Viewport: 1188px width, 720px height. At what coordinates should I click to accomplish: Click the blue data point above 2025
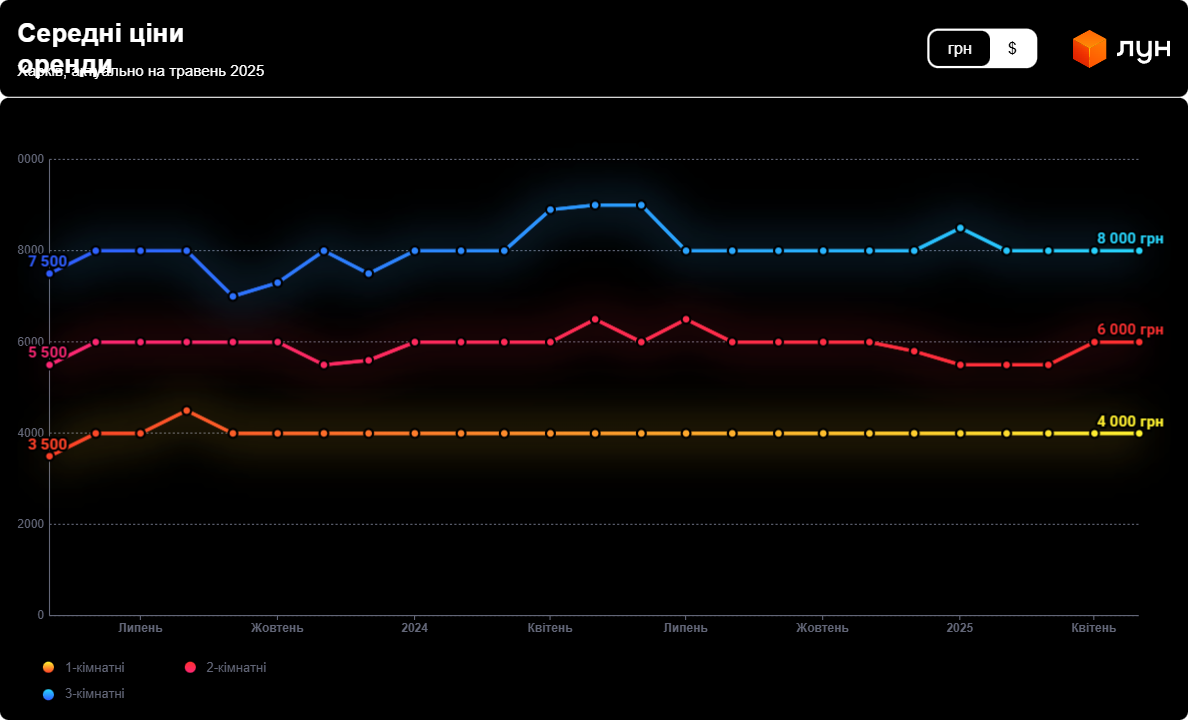point(960,228)
